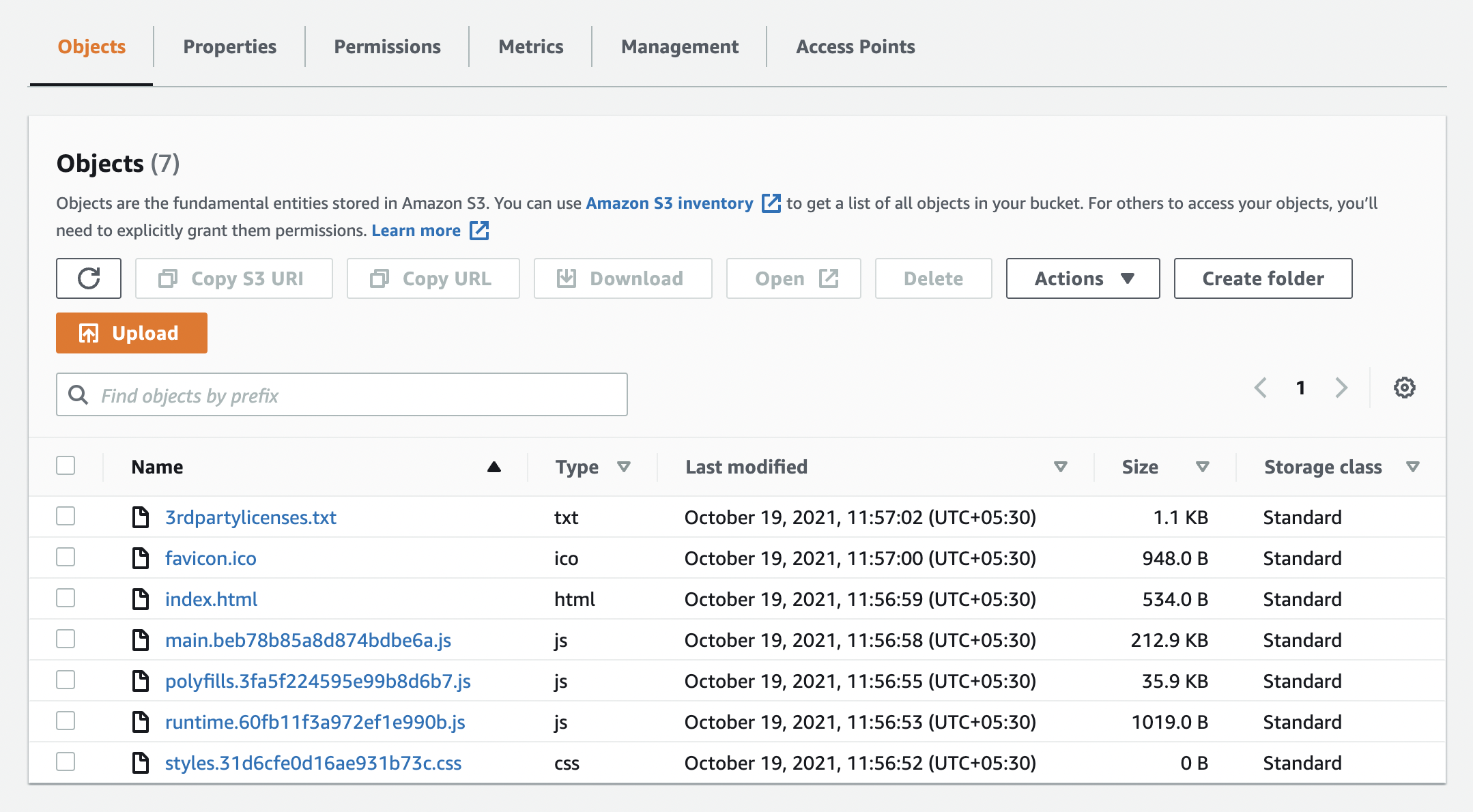Select checkbox for runtime.60fb11f3a972ef1e990b.js
Viewport: 1473px width, 812px height.
[x=66, y=721]
